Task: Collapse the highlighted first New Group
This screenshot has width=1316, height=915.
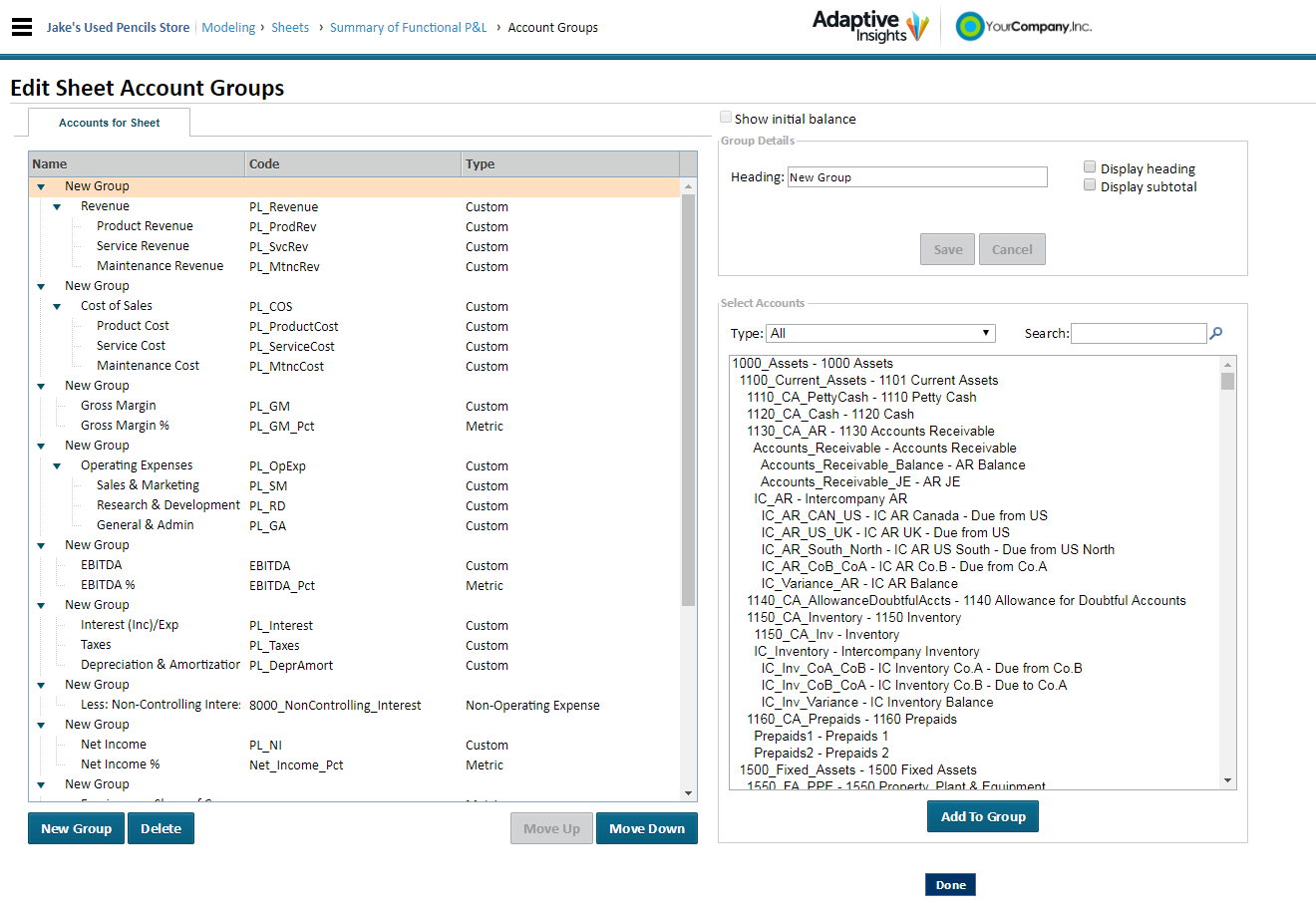Action: (41, 187)
